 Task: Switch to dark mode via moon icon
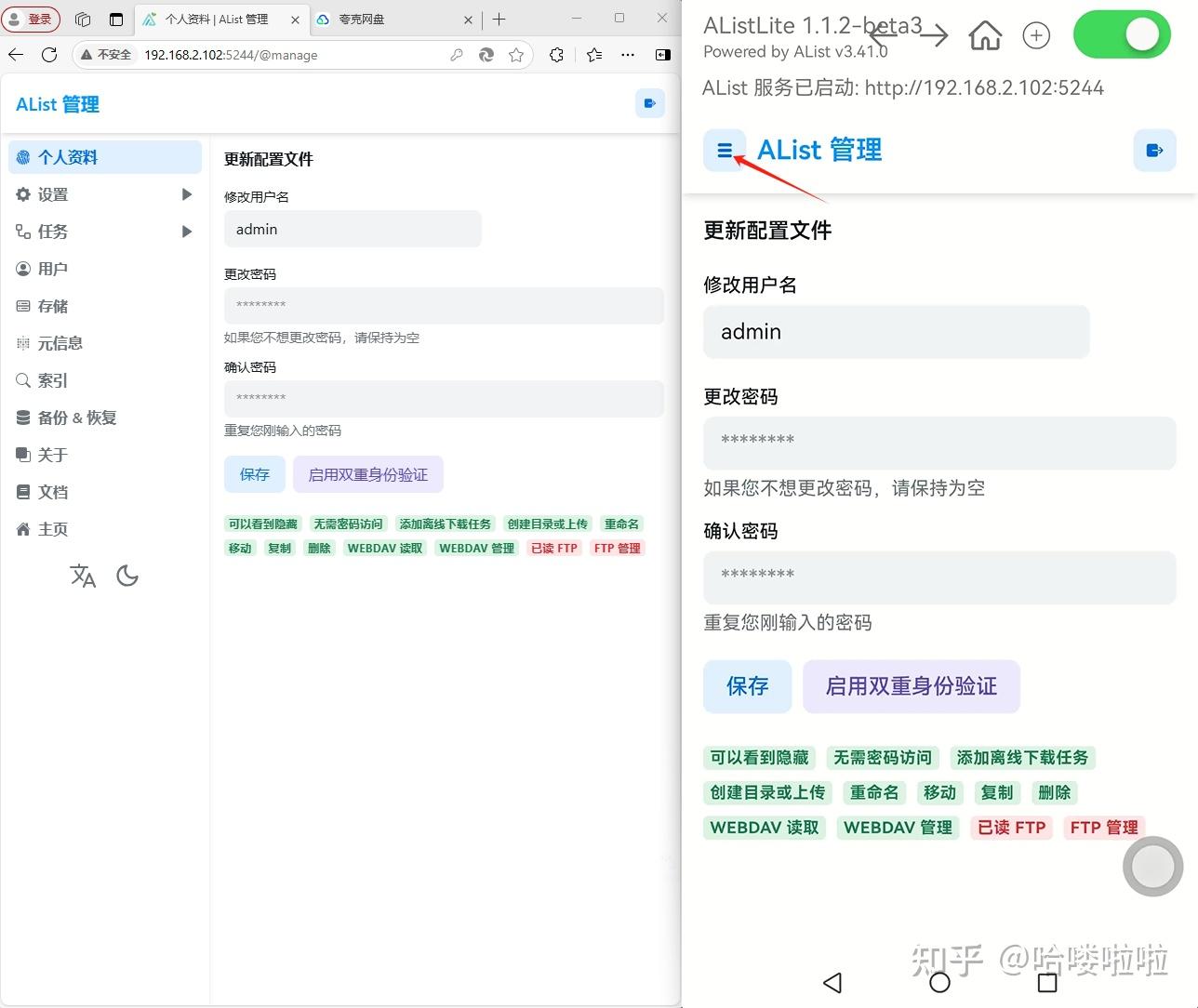tap(127, 576)
